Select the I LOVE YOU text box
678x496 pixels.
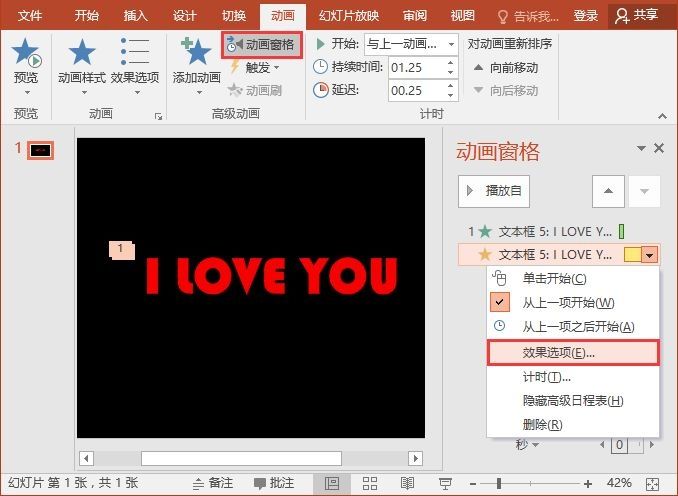coord(272,275)
